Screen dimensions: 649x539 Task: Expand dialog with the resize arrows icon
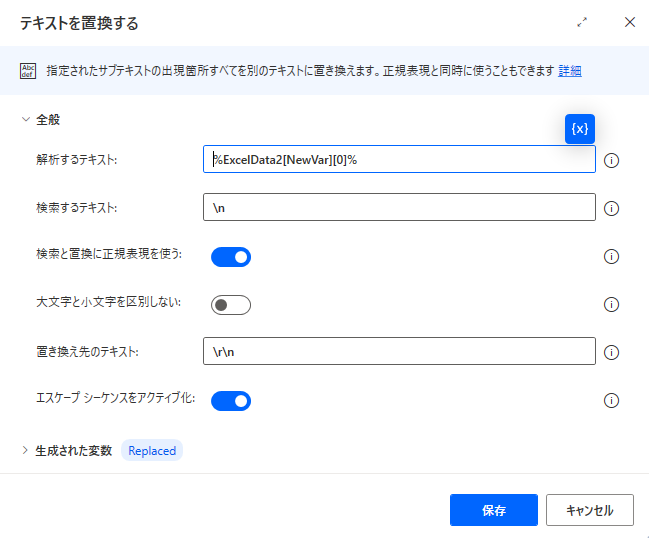point(582,22)
